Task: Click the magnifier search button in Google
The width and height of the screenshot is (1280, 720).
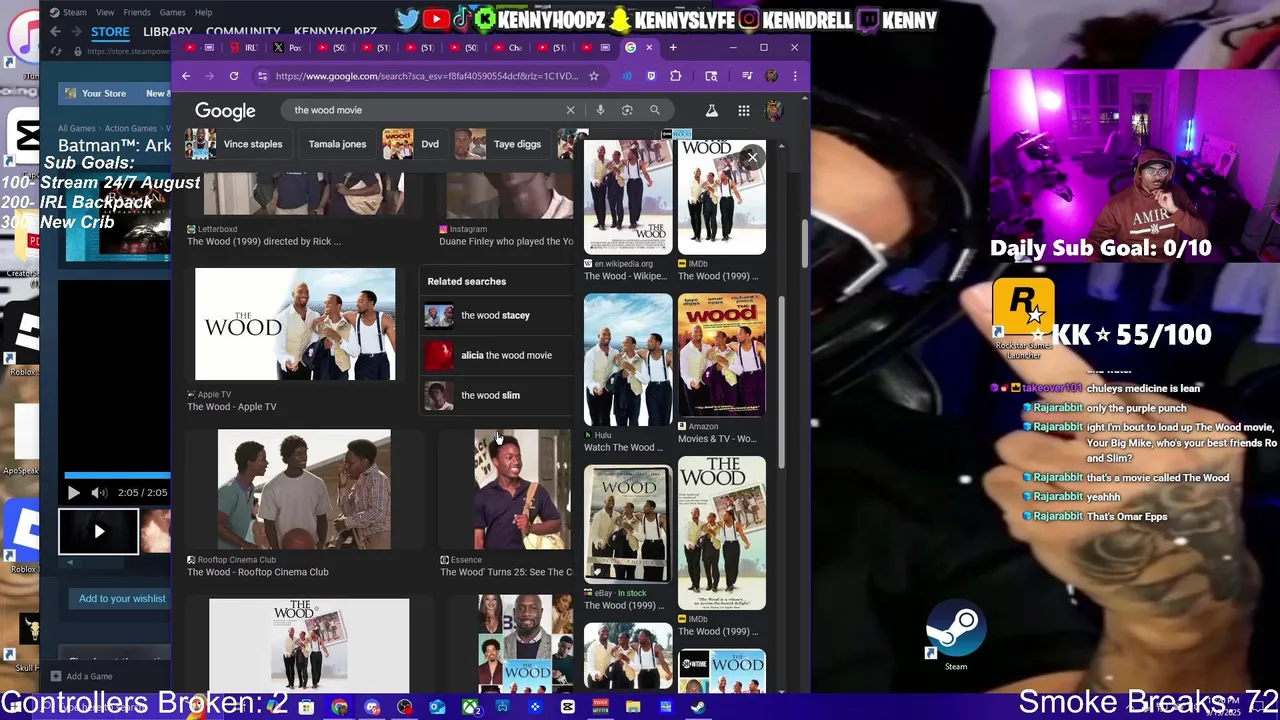Action: point(655,110)
